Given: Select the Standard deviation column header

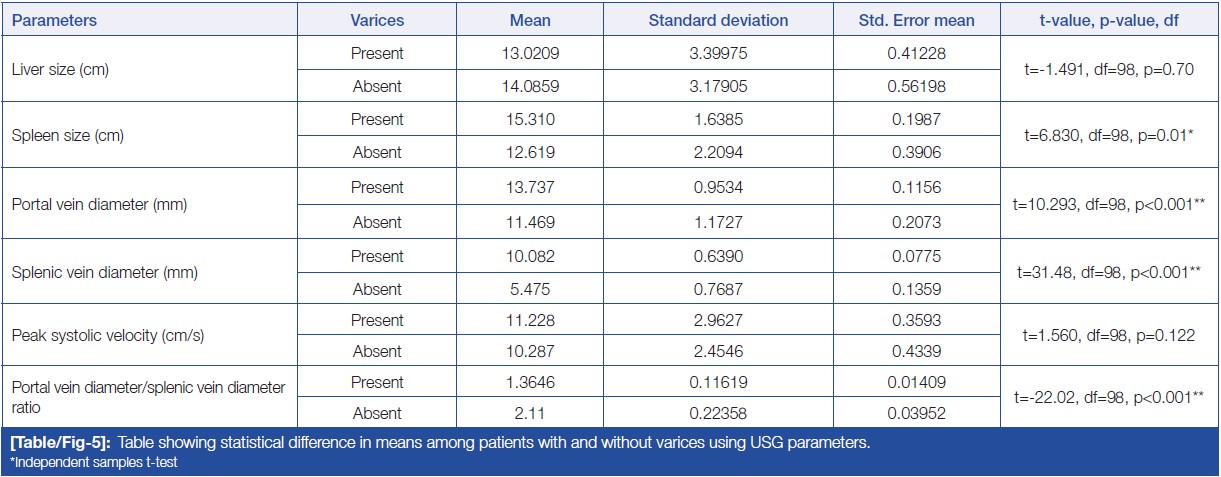Looking at the screenshot, I should (718, 20).
